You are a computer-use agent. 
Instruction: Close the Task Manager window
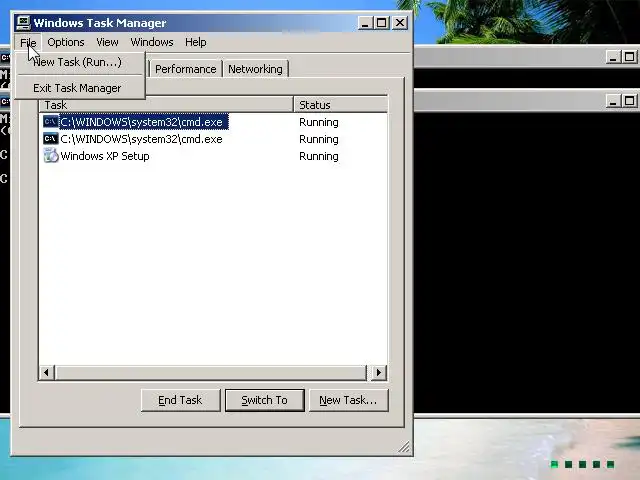(400, 23)
